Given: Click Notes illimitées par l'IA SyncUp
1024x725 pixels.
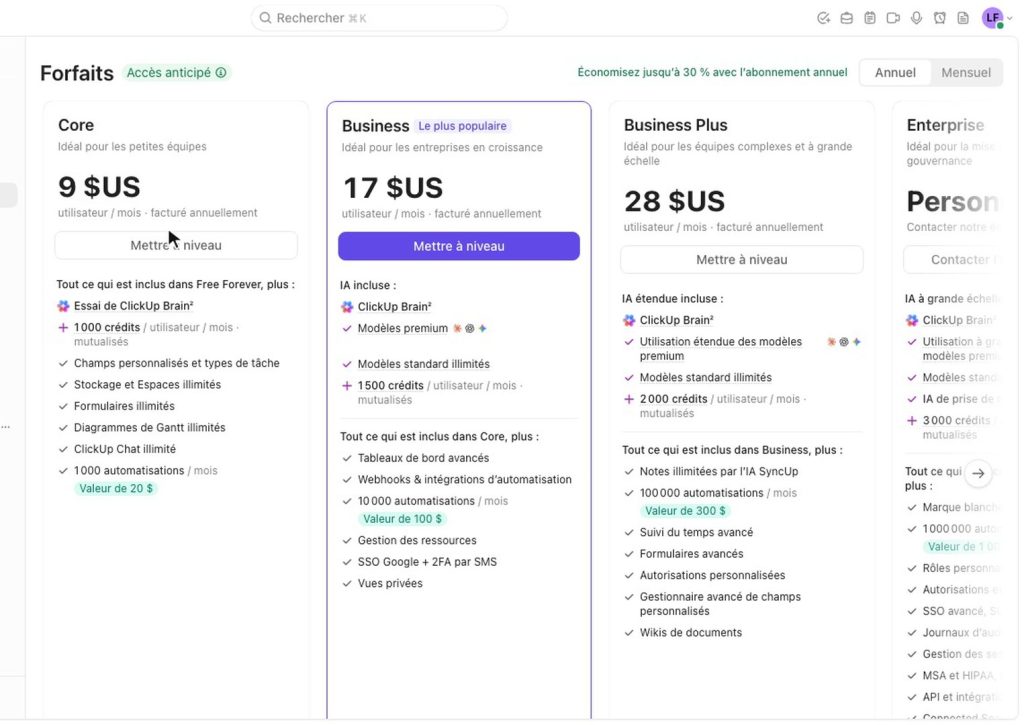Looking at the screenshot, I should pos(718,472).
